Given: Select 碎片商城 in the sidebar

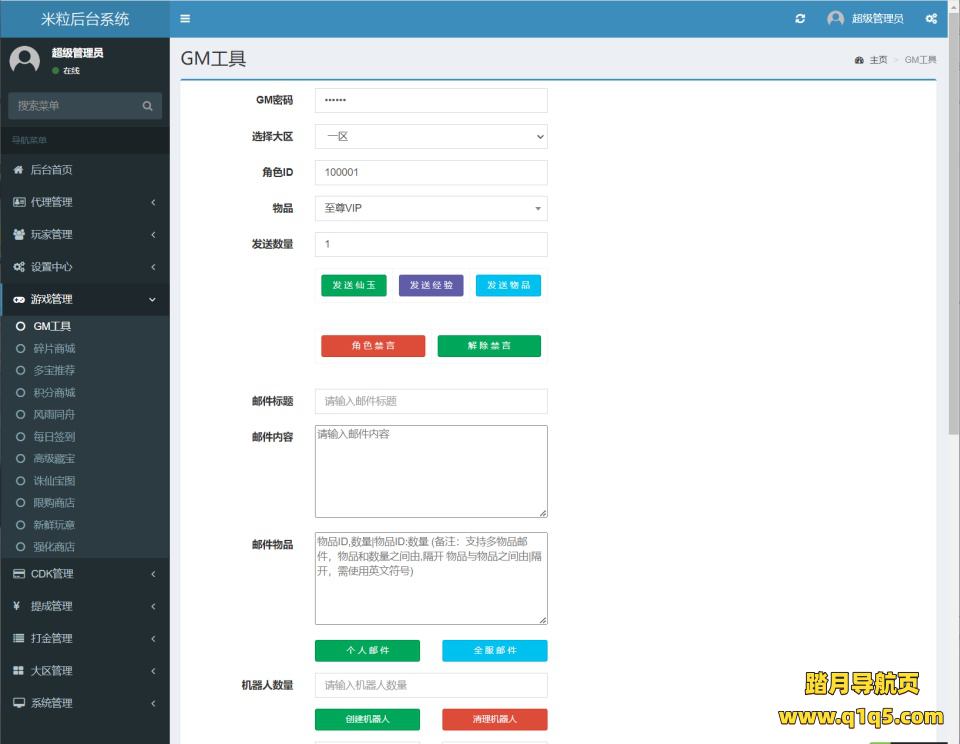Looking at the screenshot, I should coord(54,349).
